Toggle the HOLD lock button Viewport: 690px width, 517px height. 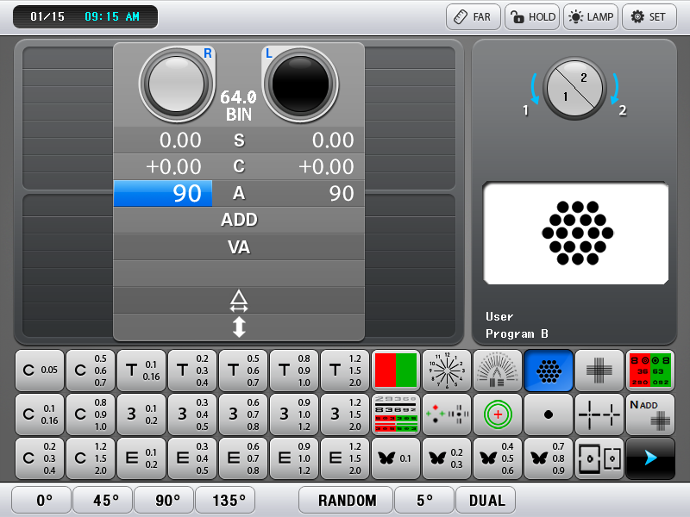click(x=532, y=17)
